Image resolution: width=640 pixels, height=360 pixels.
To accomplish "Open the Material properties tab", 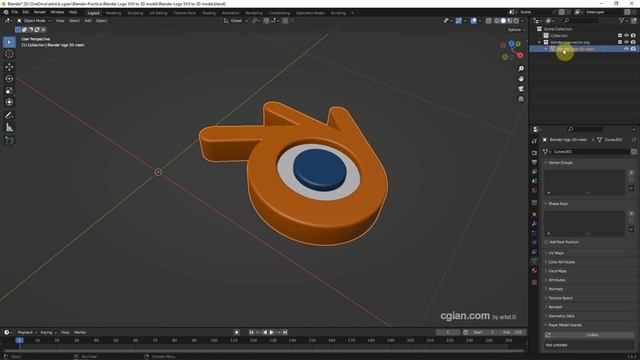I will click(x=534, y=270).
